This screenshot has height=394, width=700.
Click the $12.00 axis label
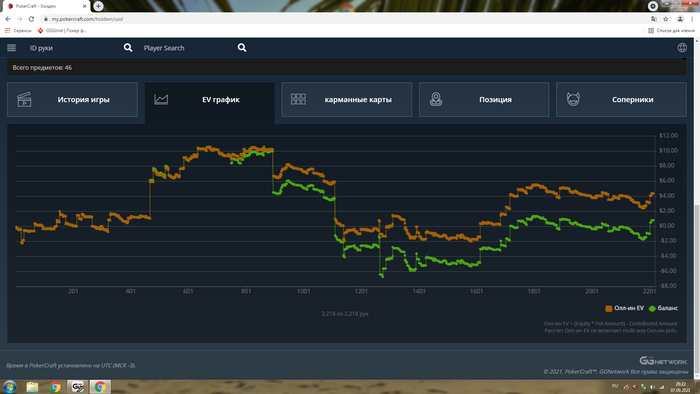[668, 135]
